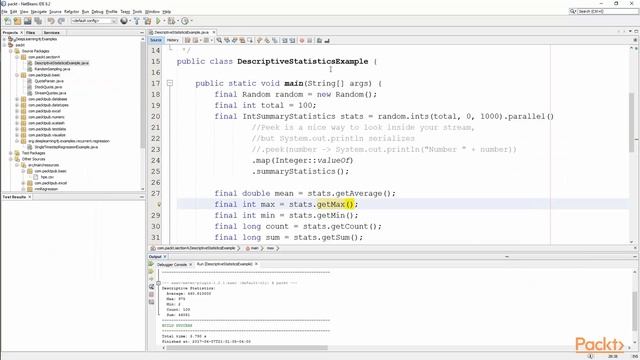The image size is (640, 360).
Task: Click the second yellow re-run icon in Output
Action: point(151,271)
